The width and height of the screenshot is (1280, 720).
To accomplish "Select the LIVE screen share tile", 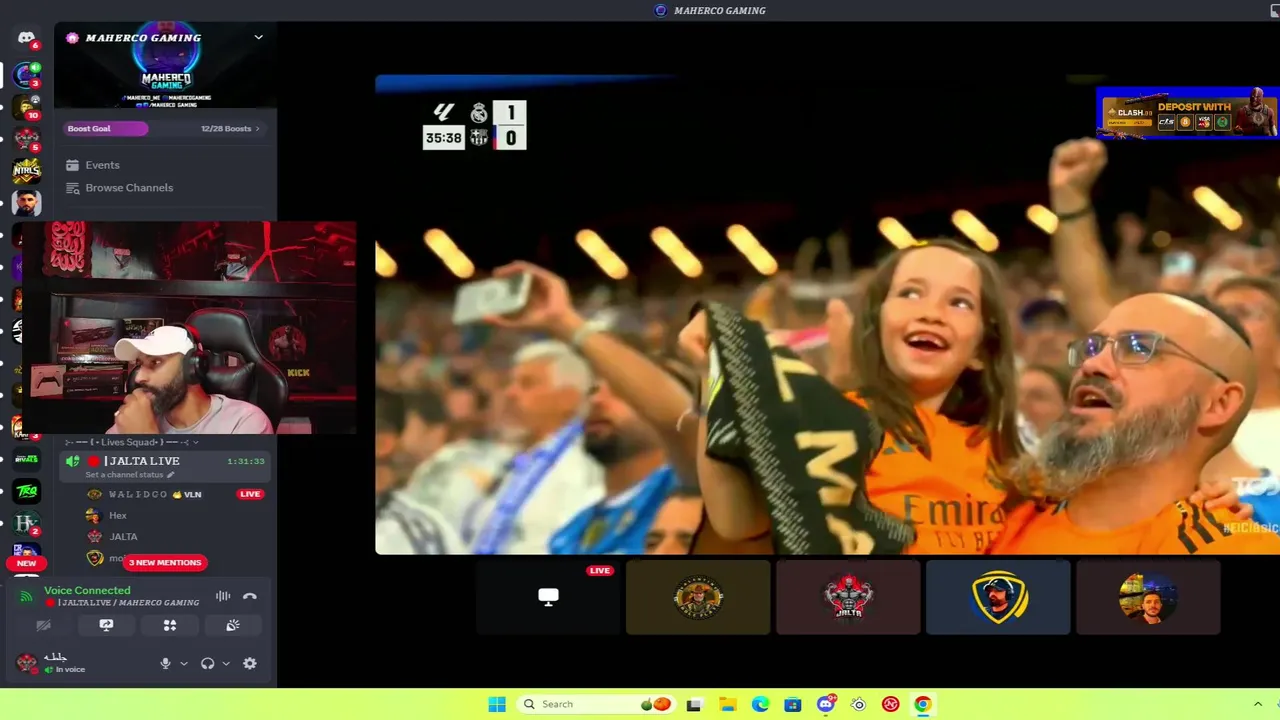I will pyautogui.click(x=548, y=597).
